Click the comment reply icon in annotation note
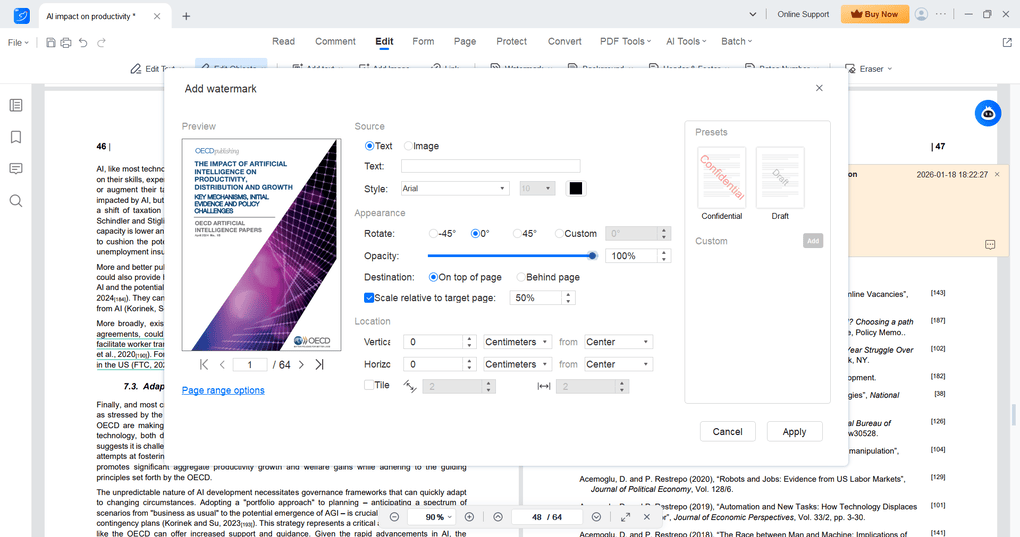 (x=990, y=245)
